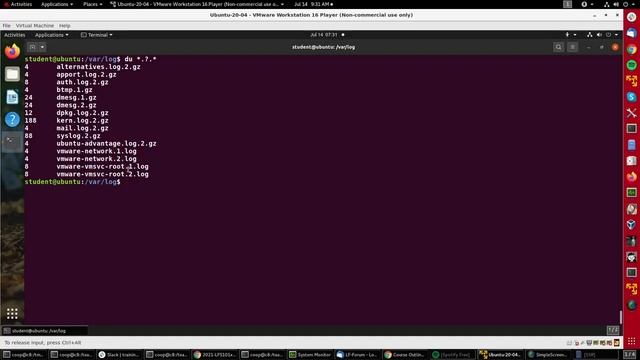Select the student@ubuntu terminal entry in bottom bar

[x=44, y=331]
